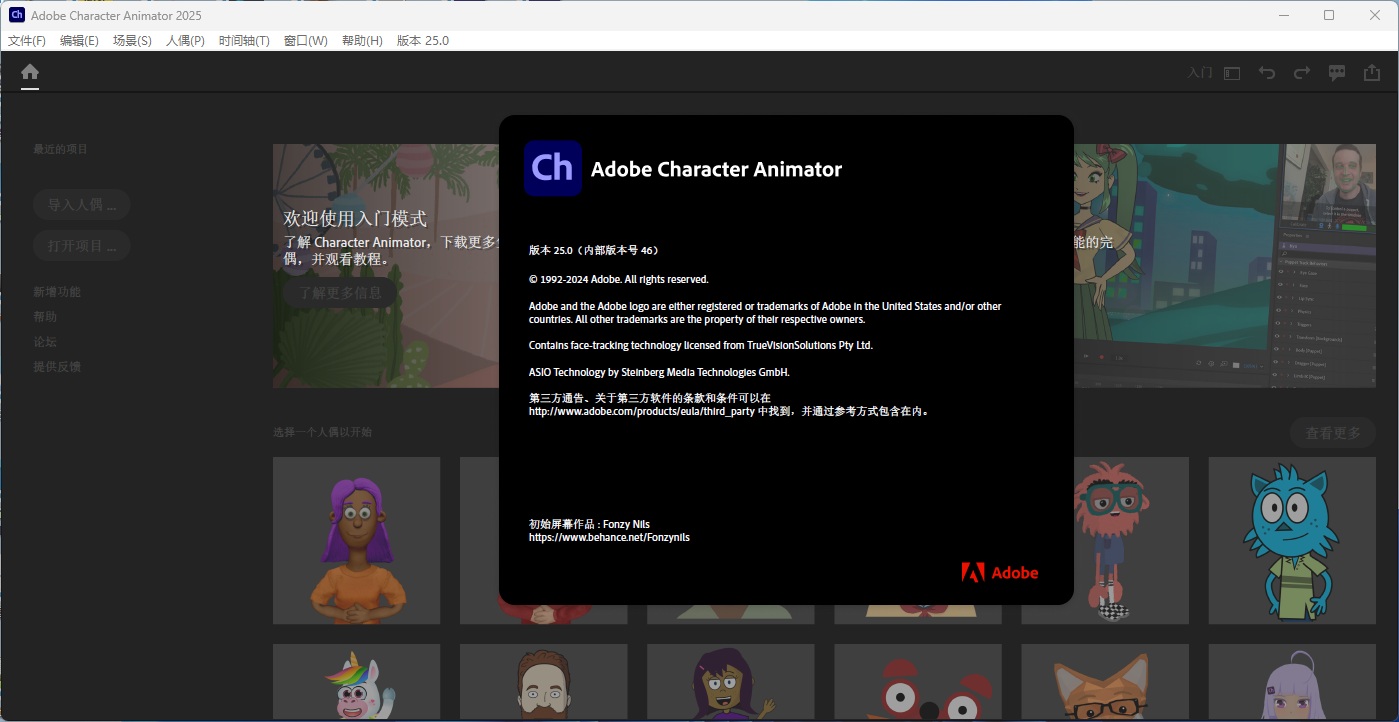Select the purple-haired woman puppet in orange shirt
Screen dimensions: 1399x722
(x=356, y=541)
